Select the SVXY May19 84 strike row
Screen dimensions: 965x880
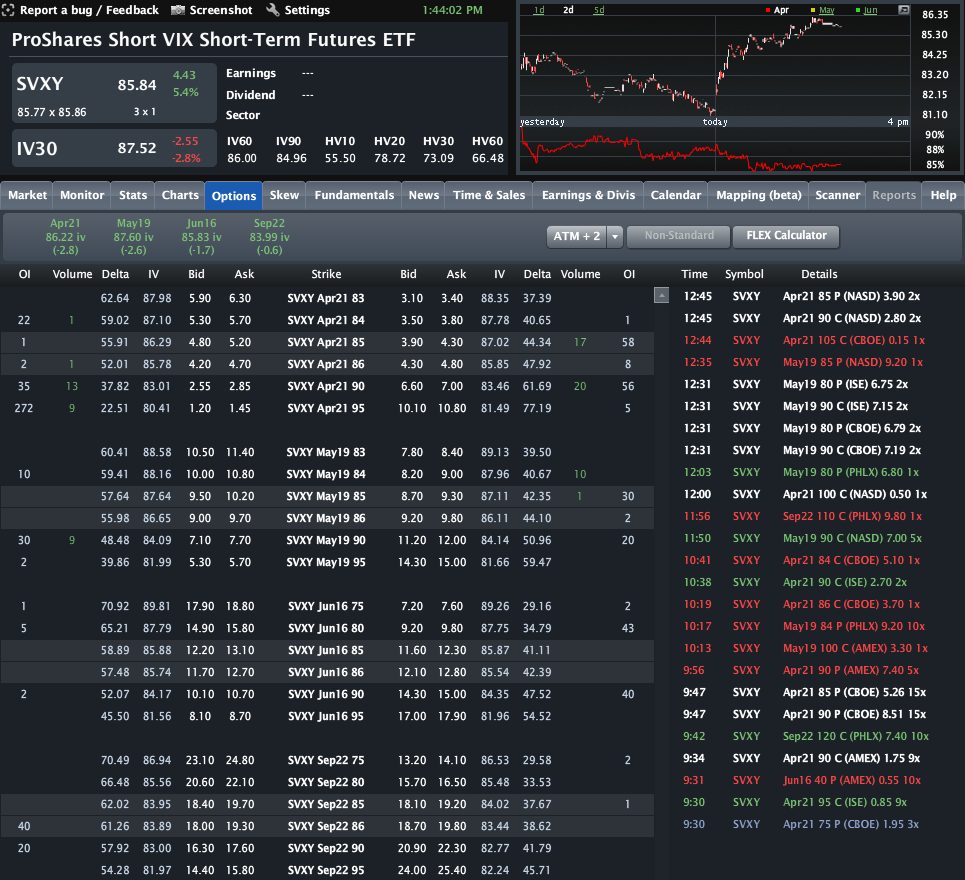coord(327,474)
